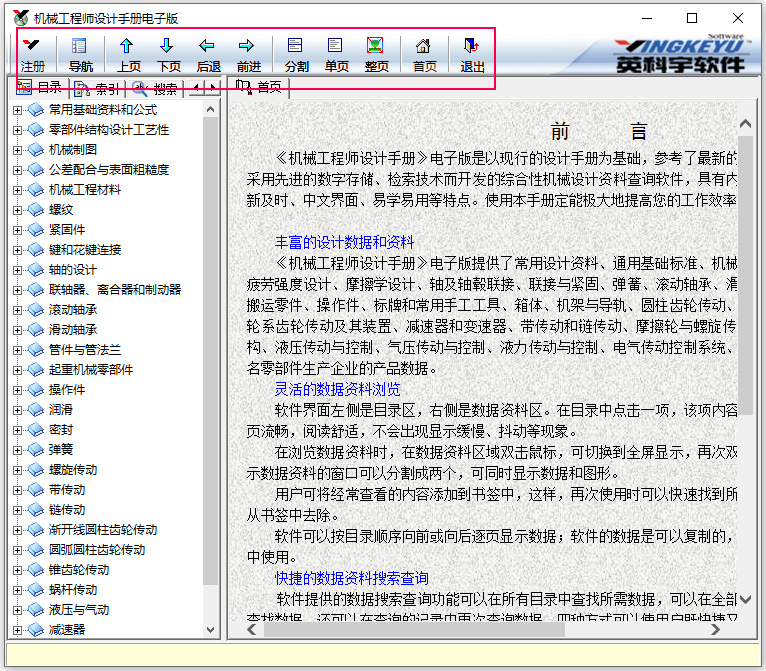Open the 联轴器、离合器和制动器 entry
This screenshot has width=766, height=671.
click(115, 290)
